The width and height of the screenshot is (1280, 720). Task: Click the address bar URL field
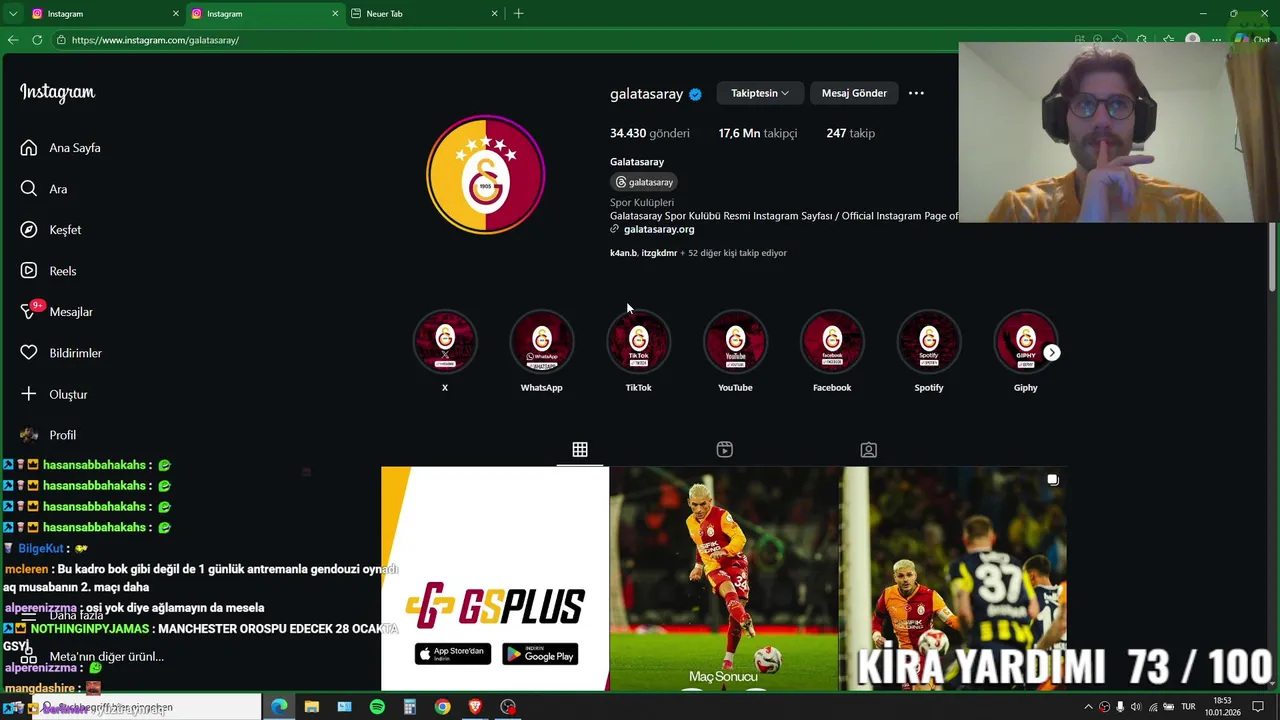[560, 40]
